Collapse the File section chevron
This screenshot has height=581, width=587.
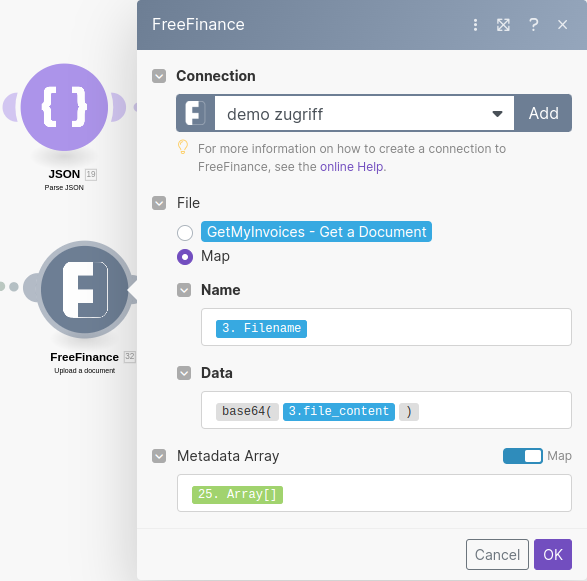(x=159, y=203)
